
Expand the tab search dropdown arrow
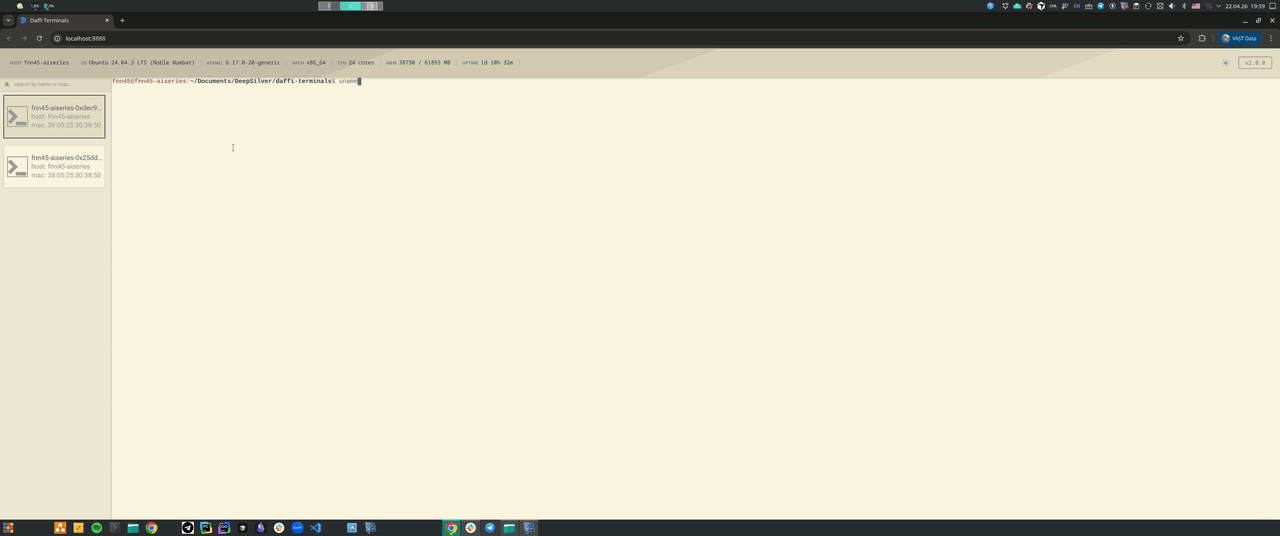[x=8, y=20]
